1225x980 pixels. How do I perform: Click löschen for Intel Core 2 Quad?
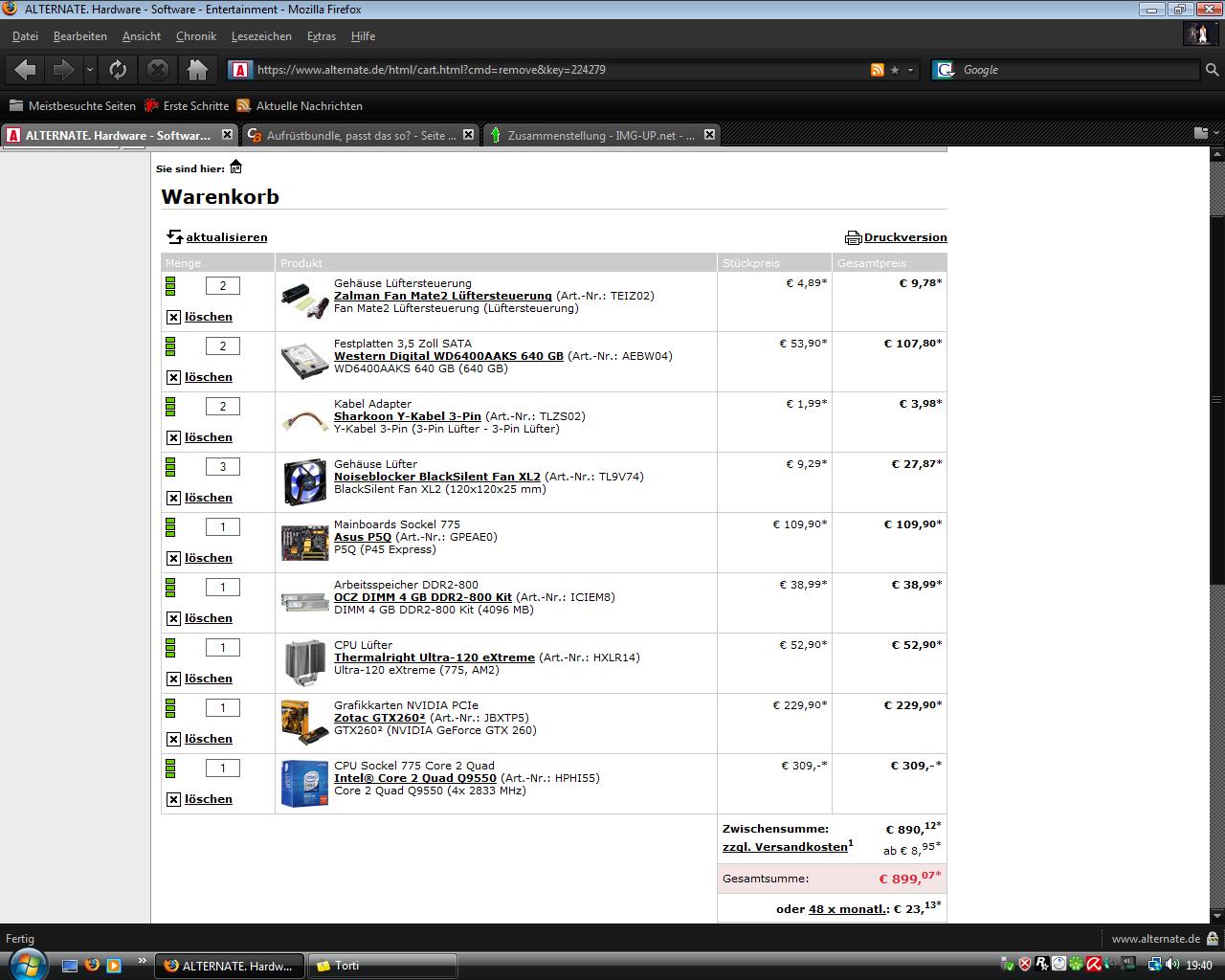[x=209, y=799]
